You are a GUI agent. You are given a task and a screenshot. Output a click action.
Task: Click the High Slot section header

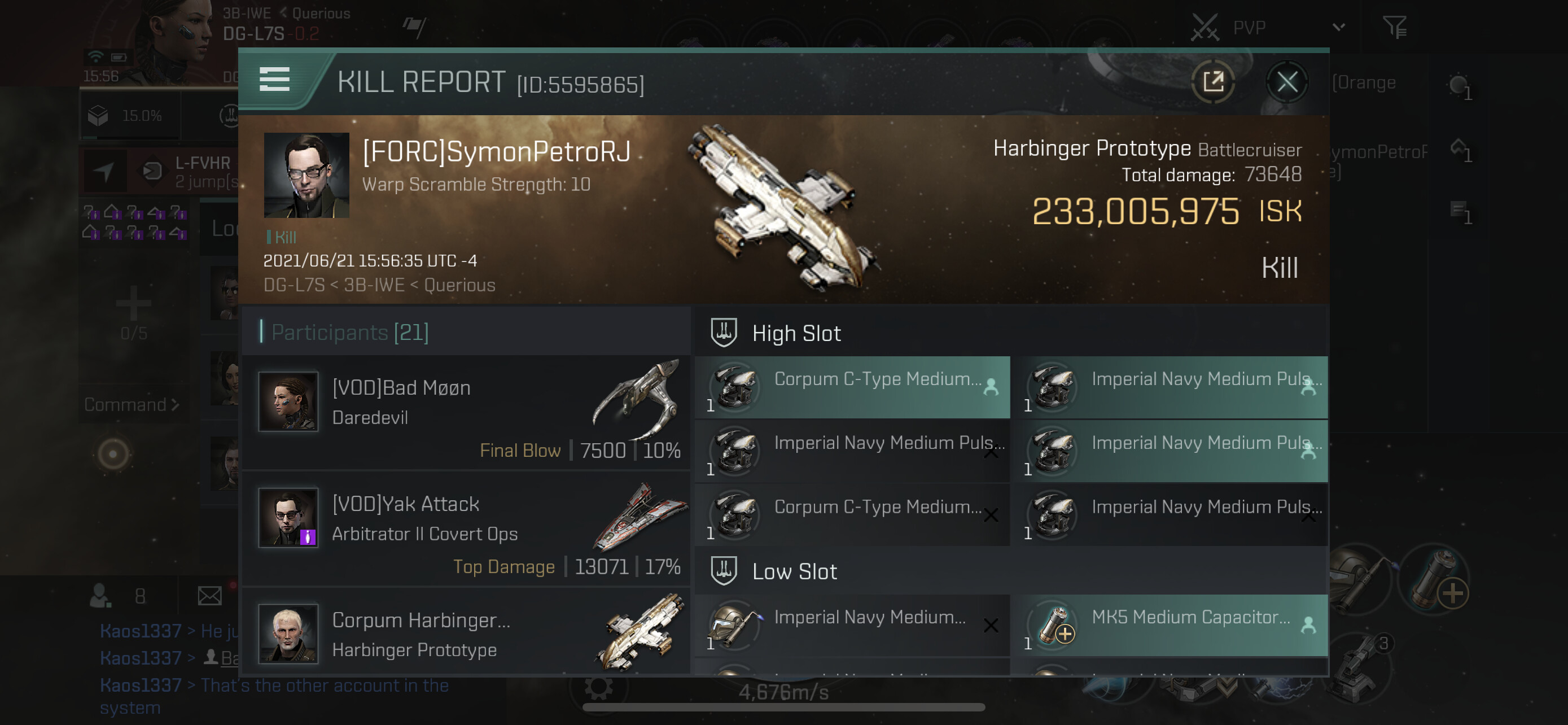[x=795, y=334]
